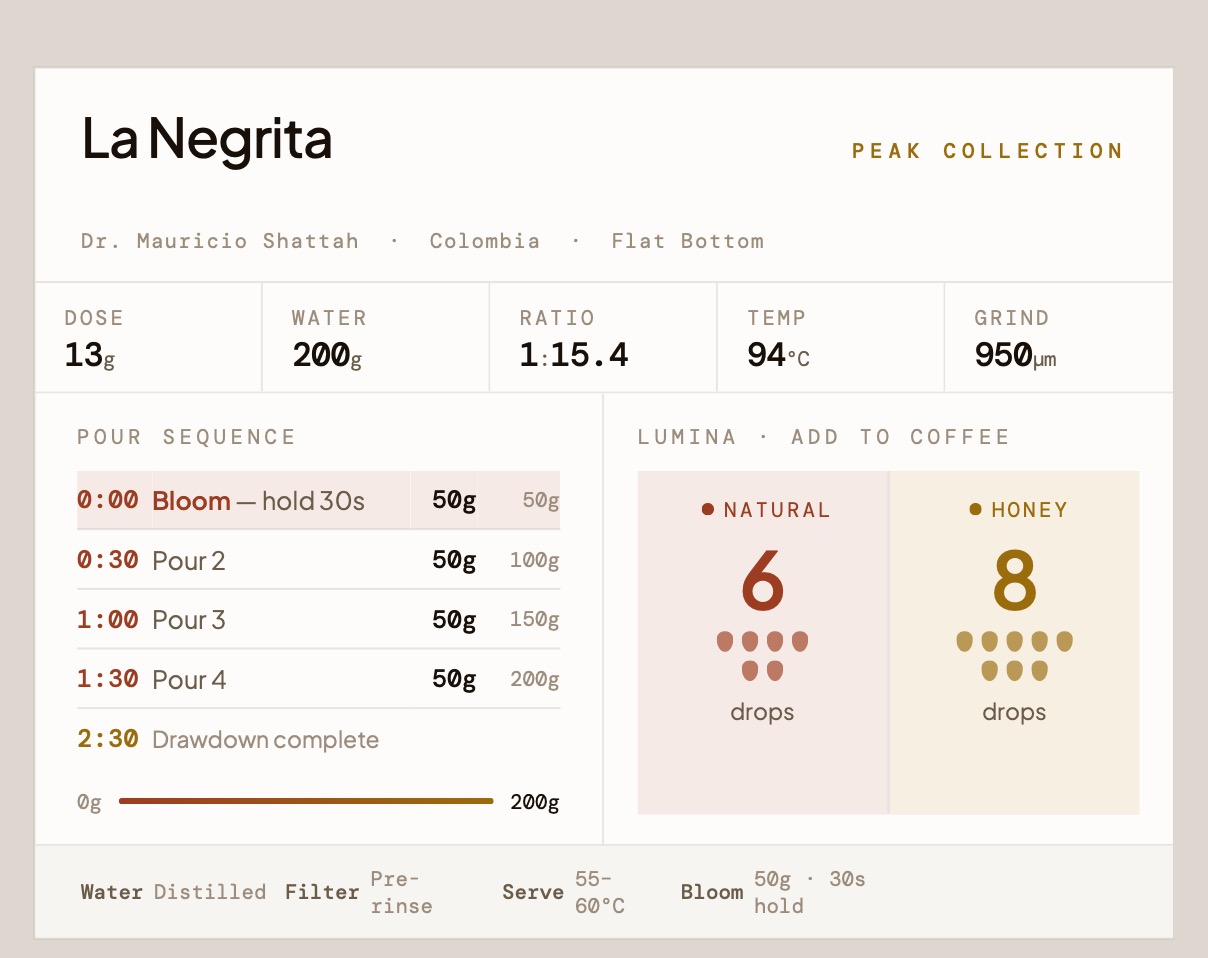Click the 200g progress end label

point(535,802)
